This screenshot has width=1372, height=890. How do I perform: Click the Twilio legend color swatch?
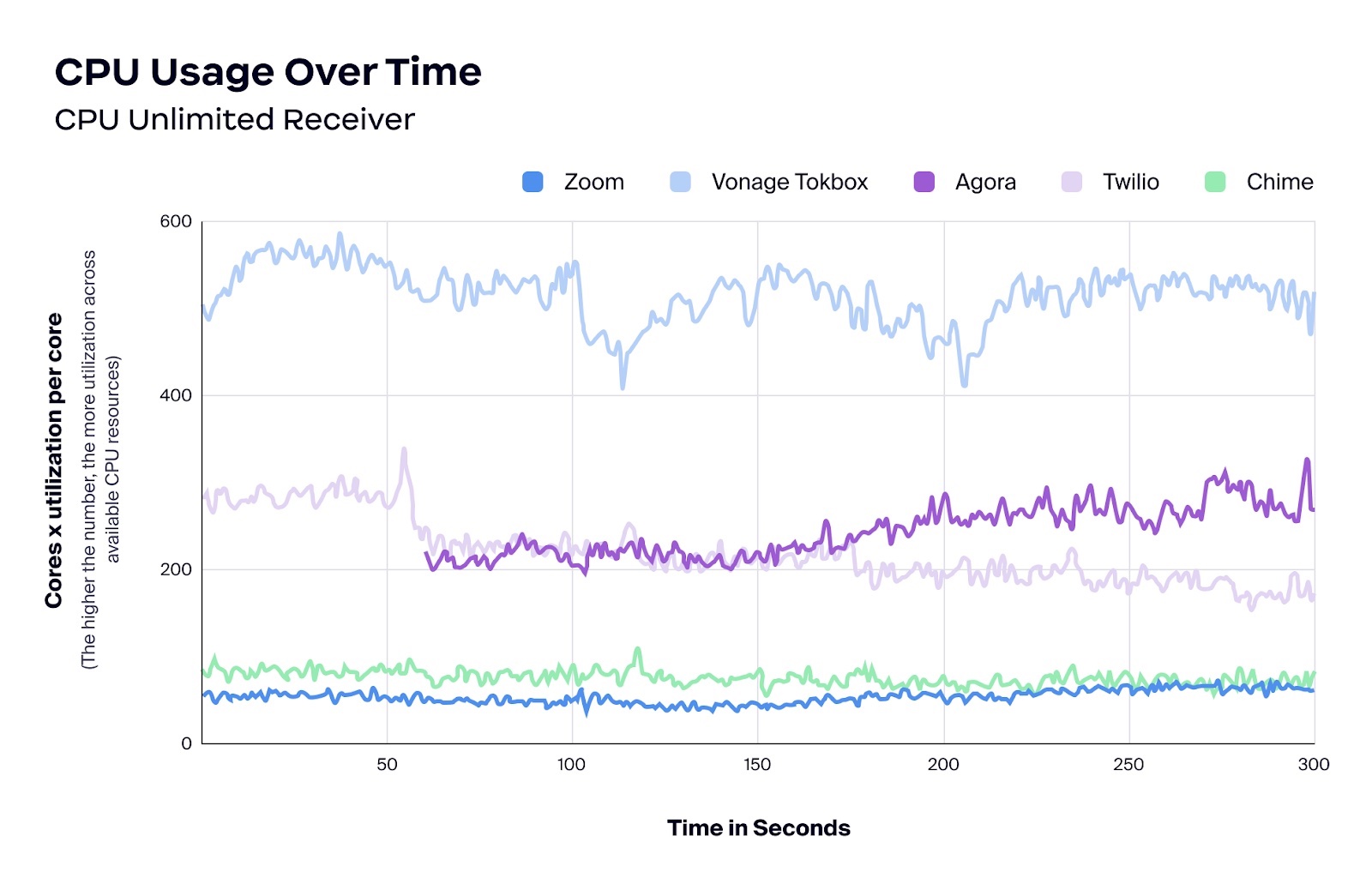(x=1071, y=182)
